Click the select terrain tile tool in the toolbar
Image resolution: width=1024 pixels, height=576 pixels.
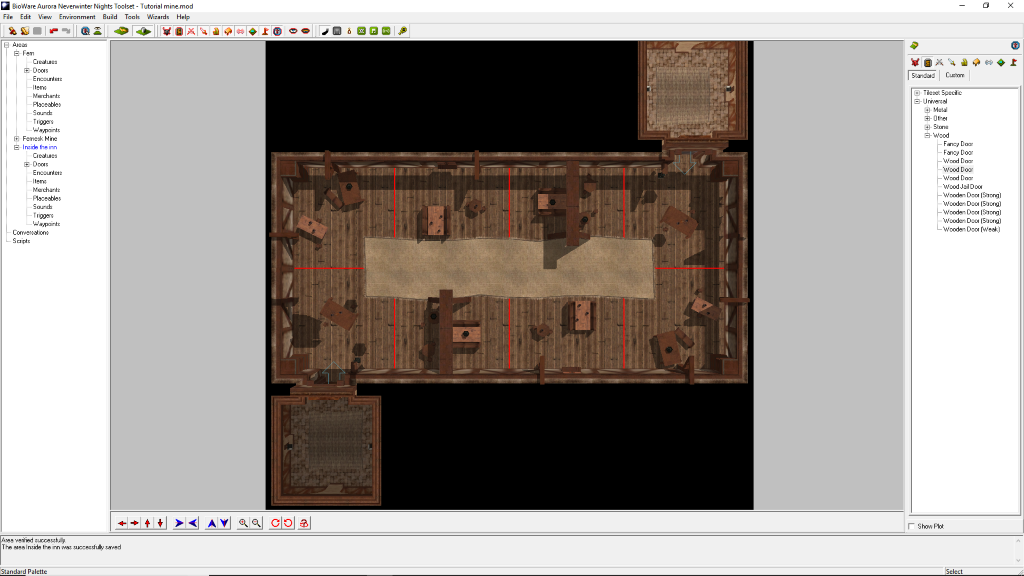[x=143, y=31]
